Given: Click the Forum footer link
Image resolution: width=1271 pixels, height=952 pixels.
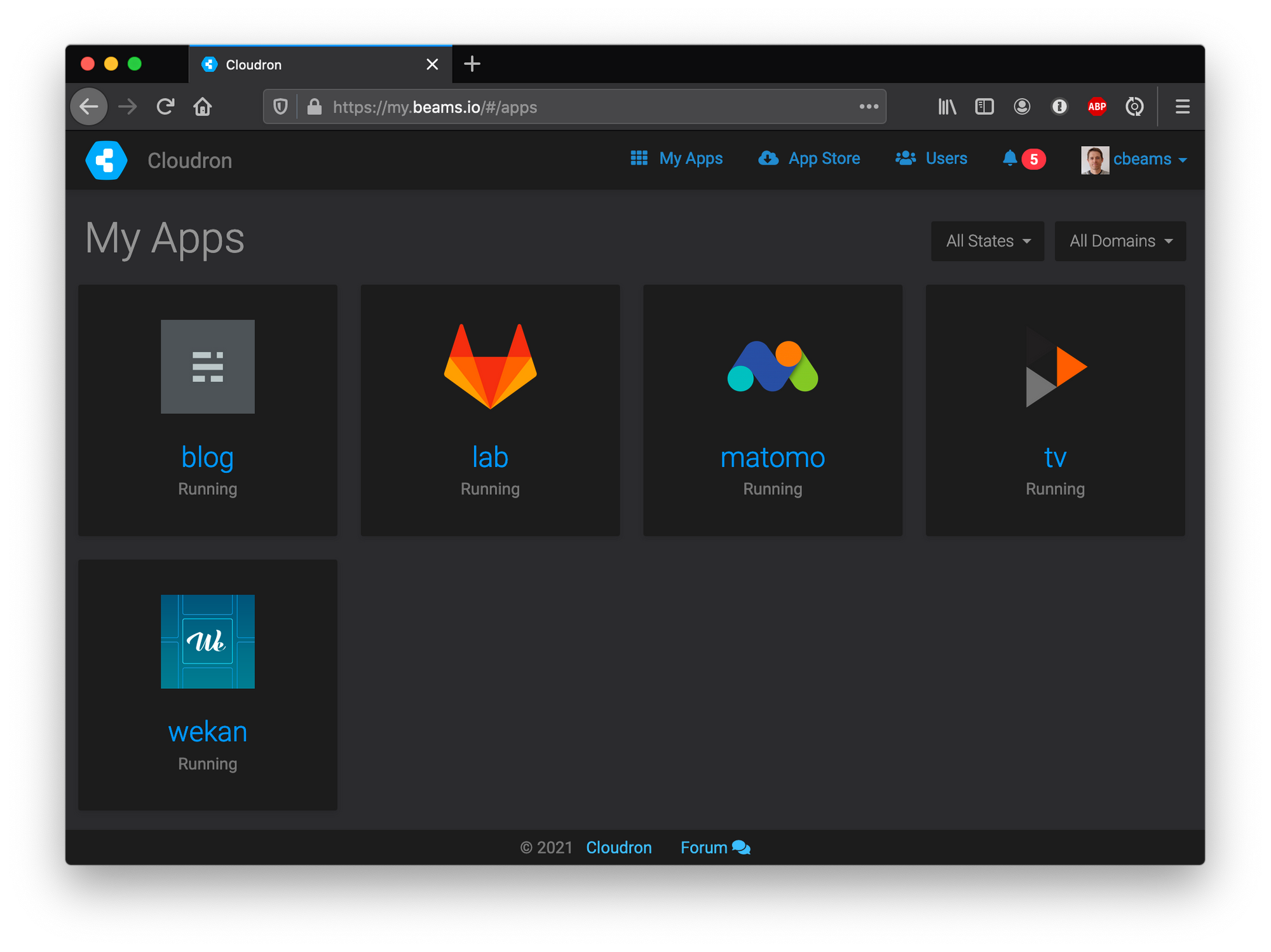Looking at the screenshot, I should click(x=703, y=847).
